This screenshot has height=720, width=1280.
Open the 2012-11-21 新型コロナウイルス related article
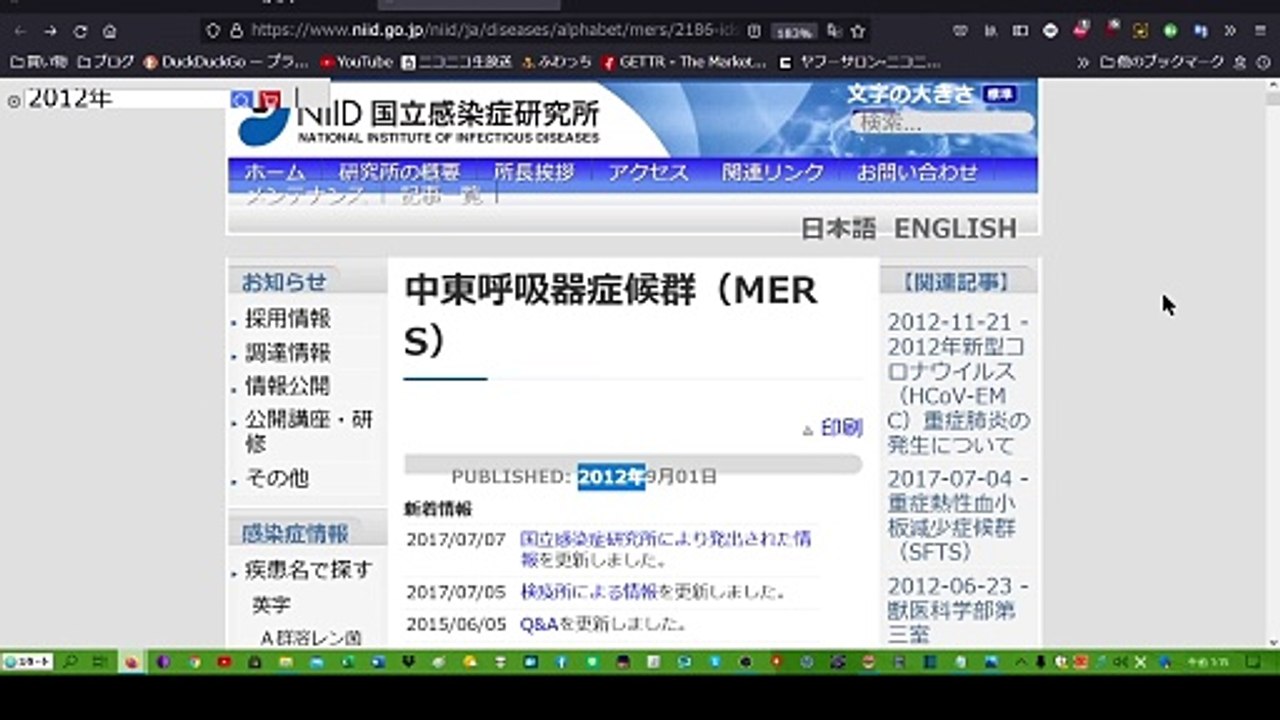pyautogui.click(x=958, y=383)
